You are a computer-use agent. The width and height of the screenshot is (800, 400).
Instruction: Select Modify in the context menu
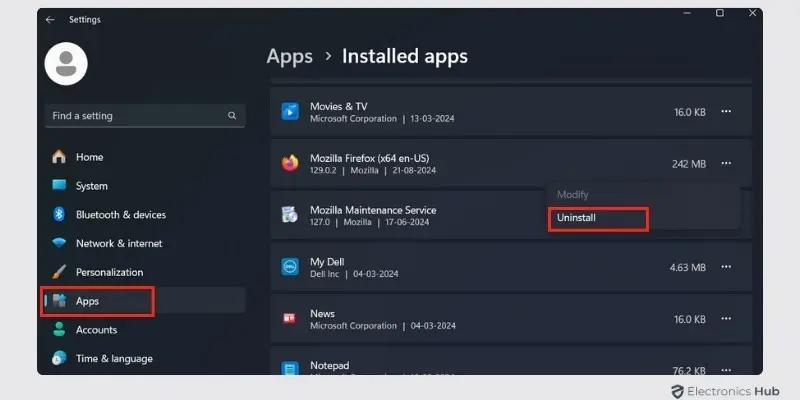573,194
